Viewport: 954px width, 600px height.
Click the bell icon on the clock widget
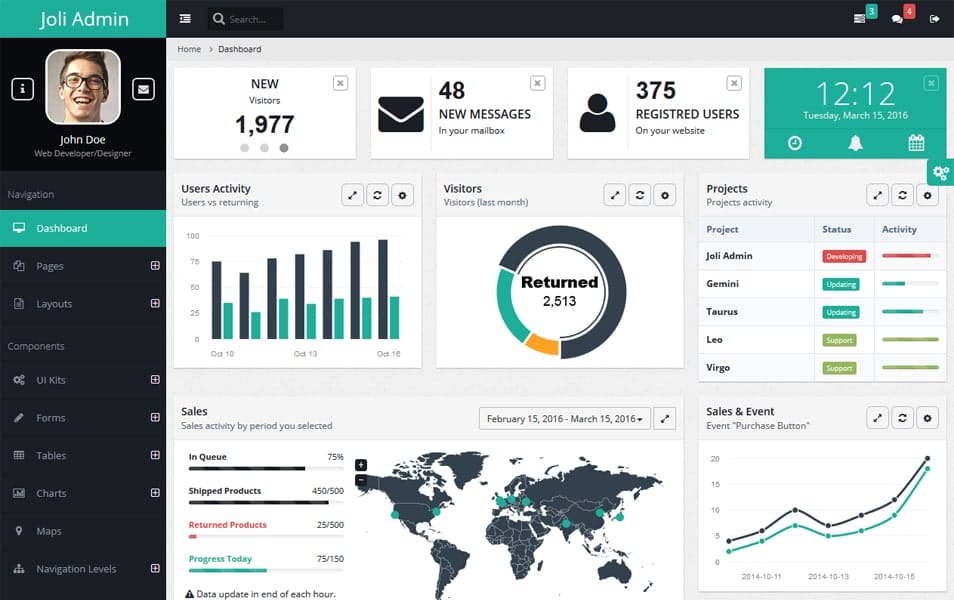[x=854, y=142]
